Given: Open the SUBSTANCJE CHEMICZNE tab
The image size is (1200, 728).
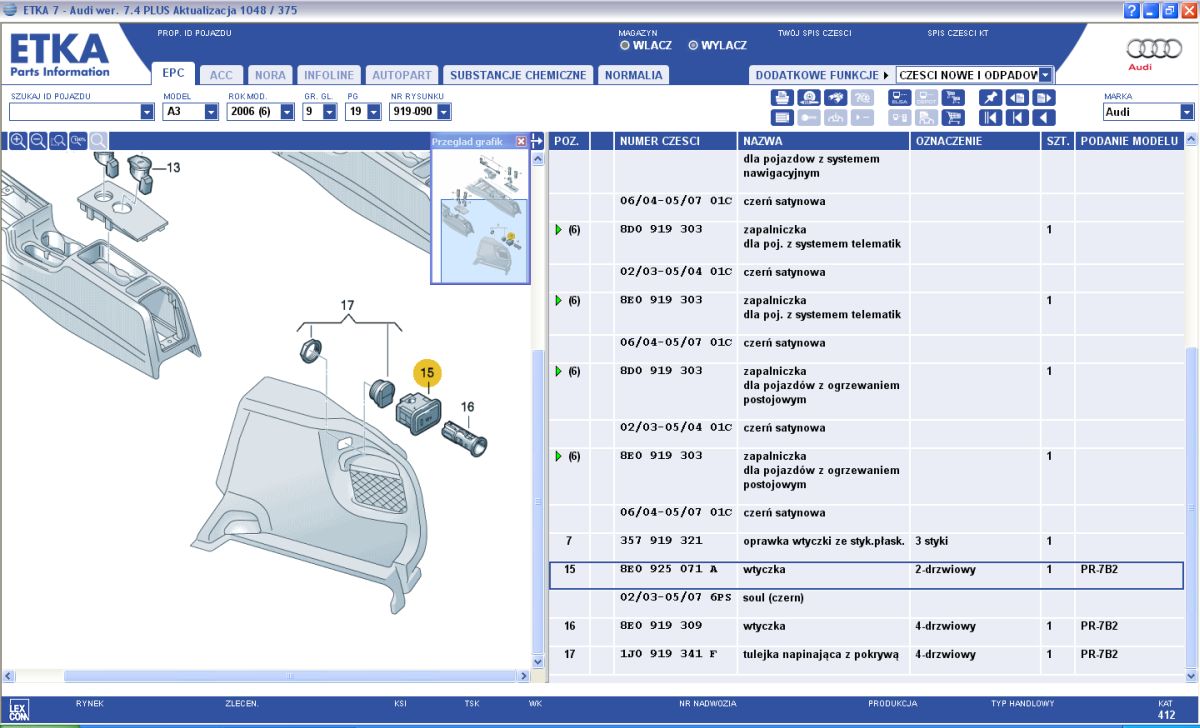Looking at the screenshot, I should (518, 75).
